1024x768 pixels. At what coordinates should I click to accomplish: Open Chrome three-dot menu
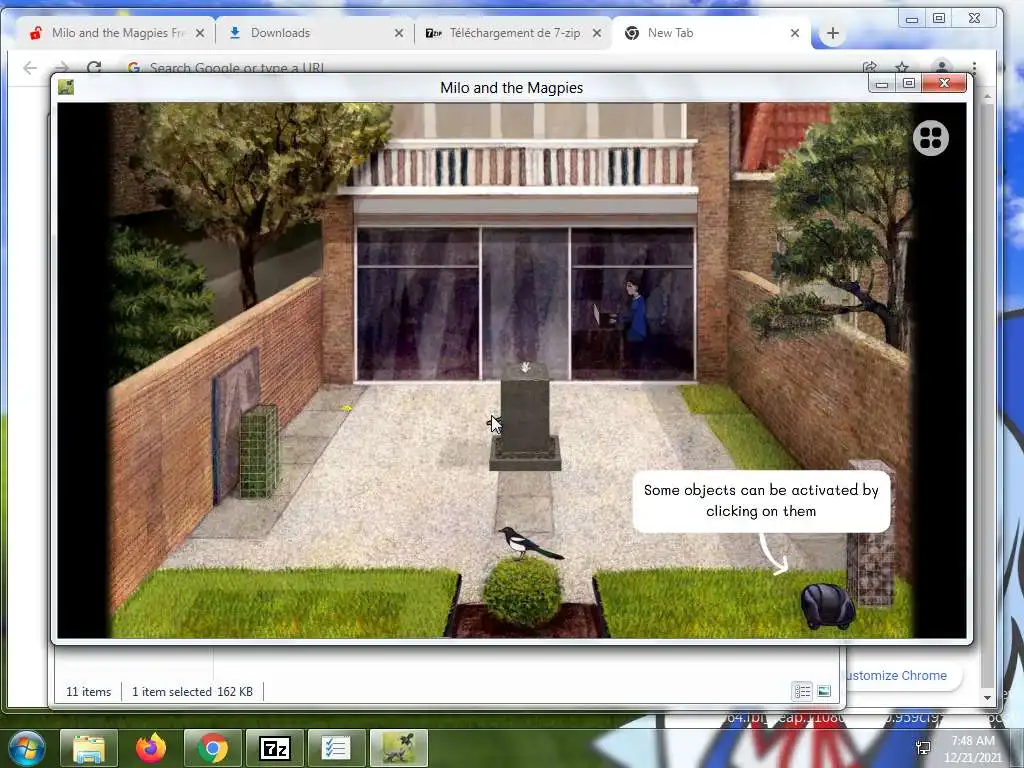974,67
